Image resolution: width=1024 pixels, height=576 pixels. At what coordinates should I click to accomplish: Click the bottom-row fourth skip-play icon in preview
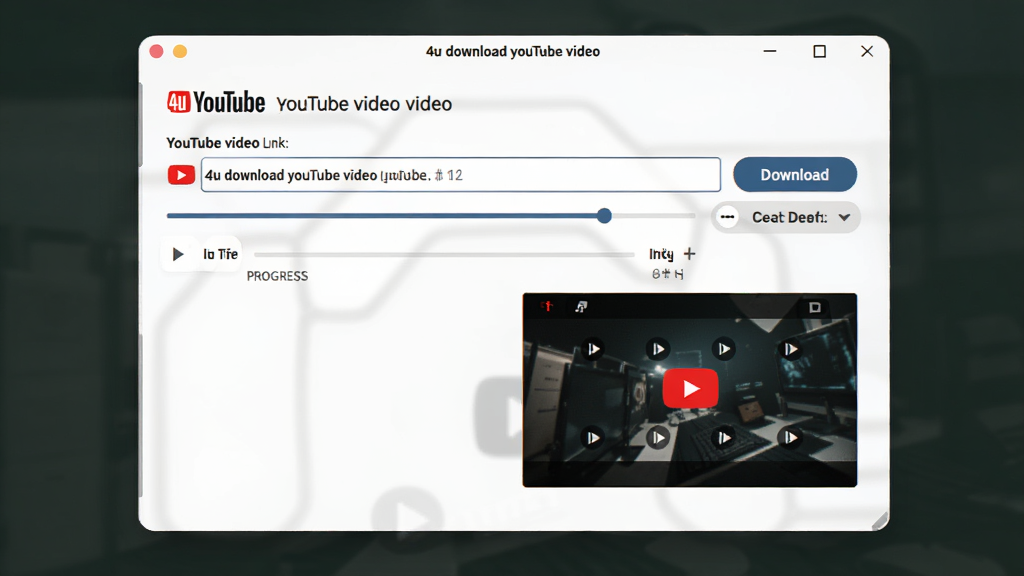click(x=790, y=438)
